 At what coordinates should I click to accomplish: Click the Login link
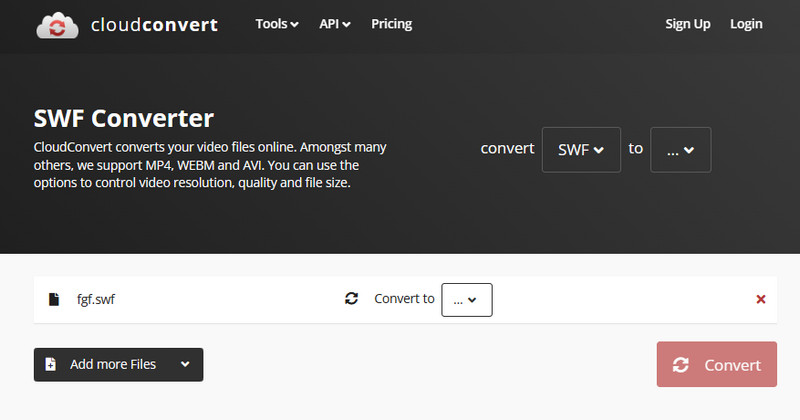click(x=746, y=24)
